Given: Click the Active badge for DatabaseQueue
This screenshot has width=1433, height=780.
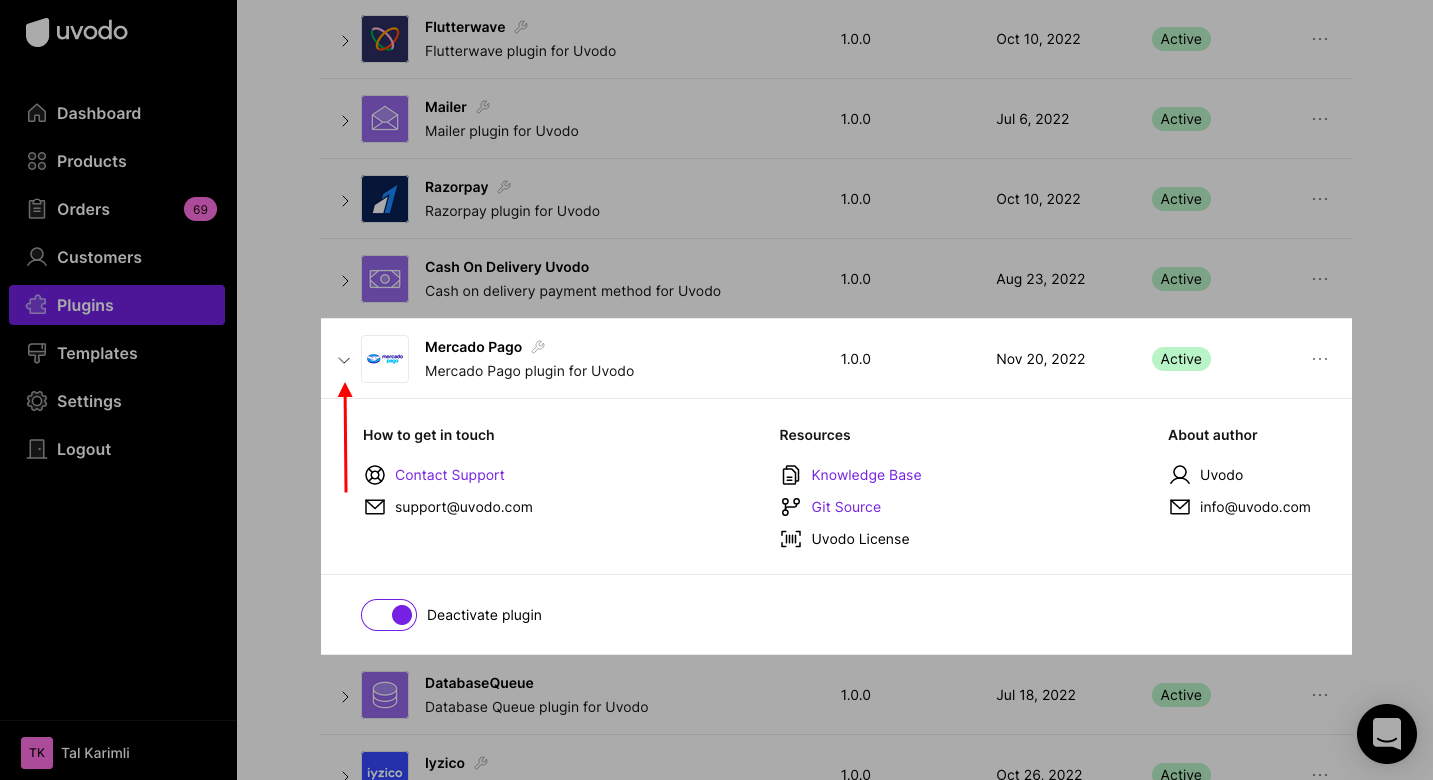Looking at the screenshot, I should coord(1181,695).
